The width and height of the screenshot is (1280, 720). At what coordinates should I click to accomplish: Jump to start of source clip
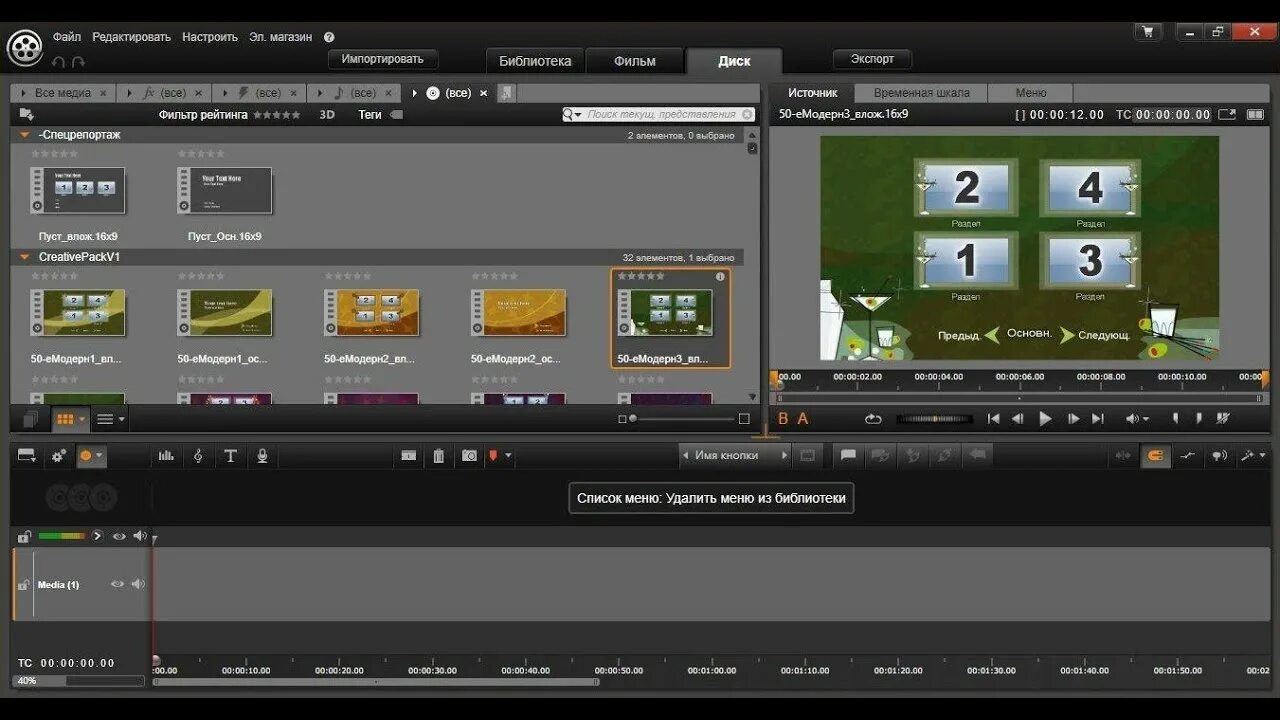pyautogui.click(x=993, y=419)
